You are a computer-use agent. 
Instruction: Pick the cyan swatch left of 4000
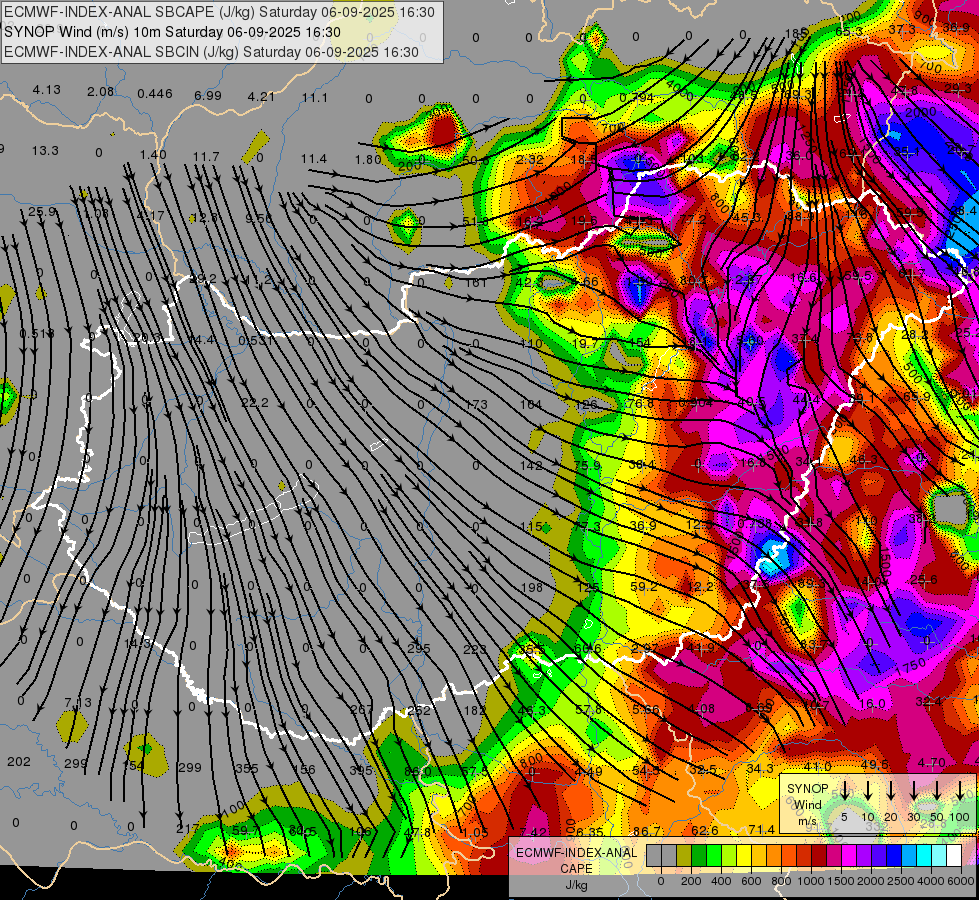pos(923,855)
